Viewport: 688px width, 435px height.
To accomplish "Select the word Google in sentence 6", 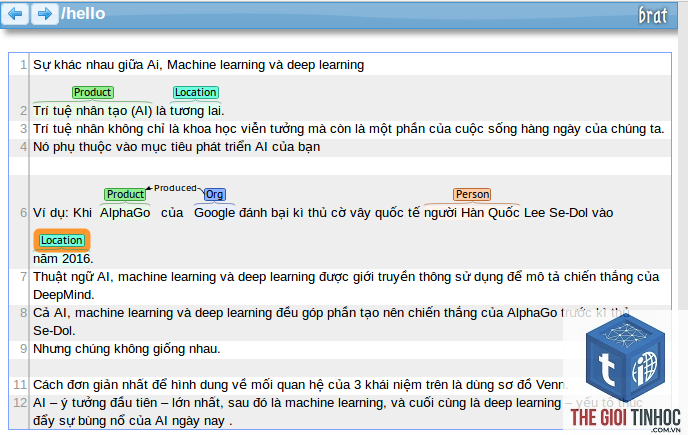I will point(215,213).
